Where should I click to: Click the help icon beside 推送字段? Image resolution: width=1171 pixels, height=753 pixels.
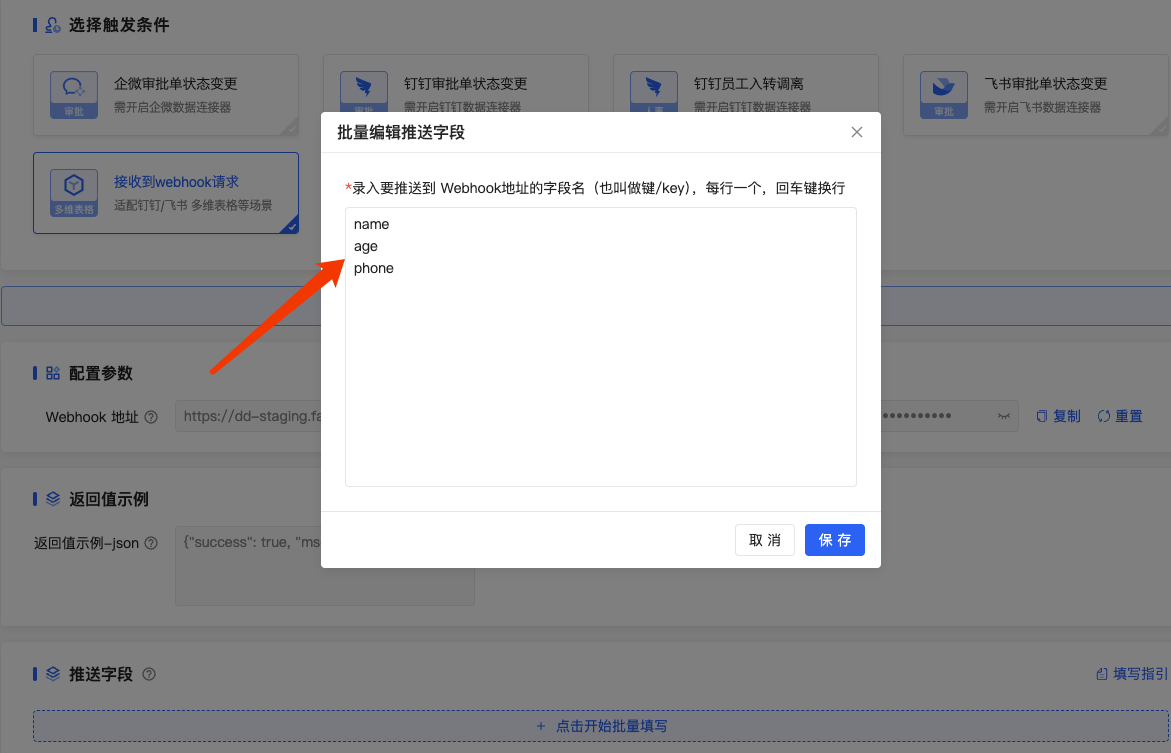(149, 674)
